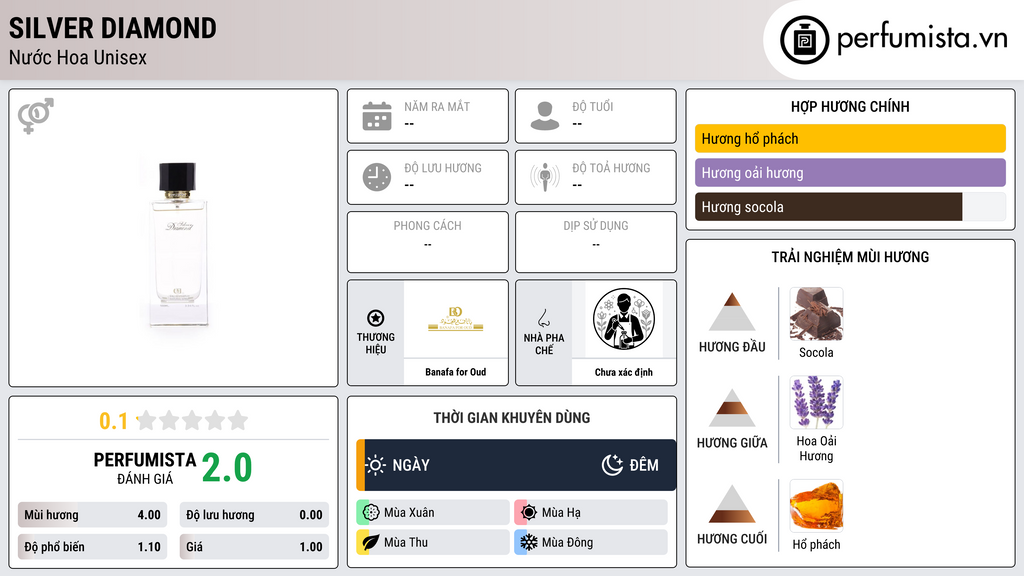Viewport: 1024px width, 576px height.
Task: Click the sun icon next to Ngày
Action: point(376,465)
